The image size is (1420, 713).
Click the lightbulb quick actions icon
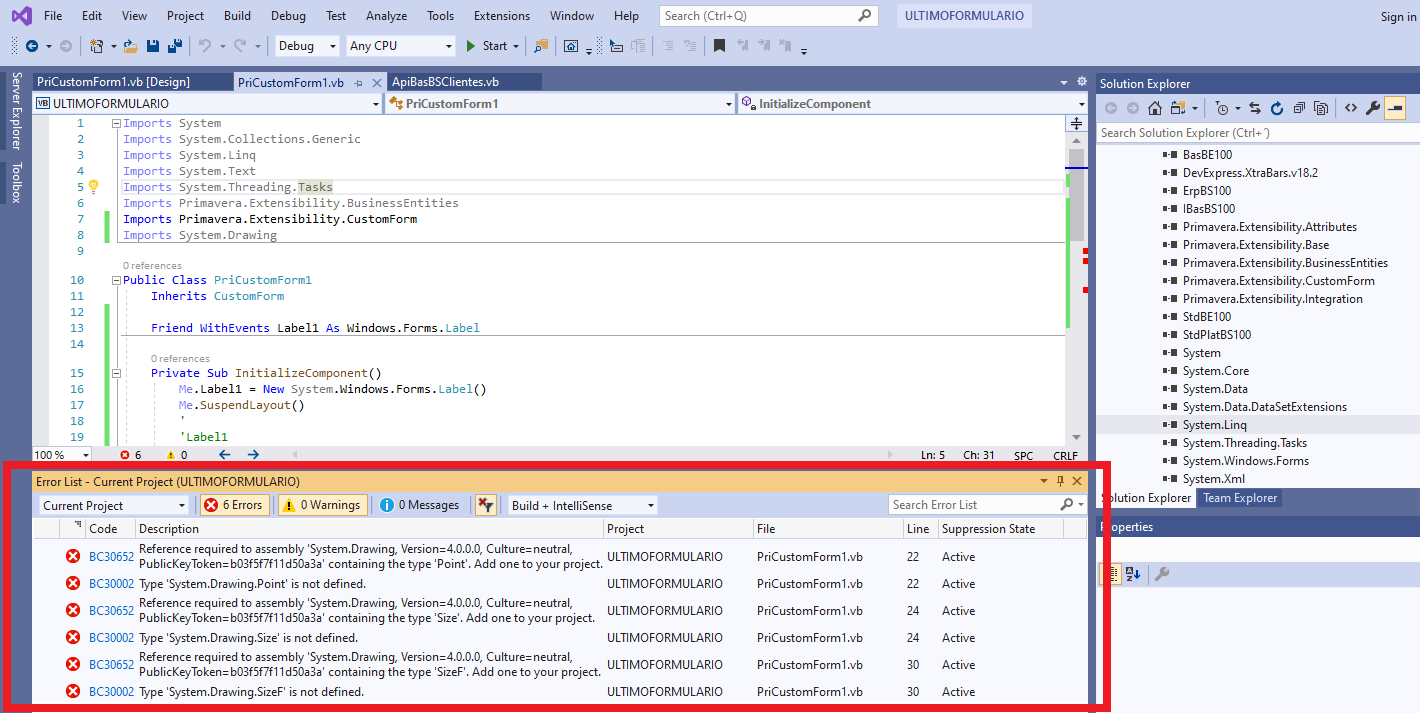tap(94, 187)
